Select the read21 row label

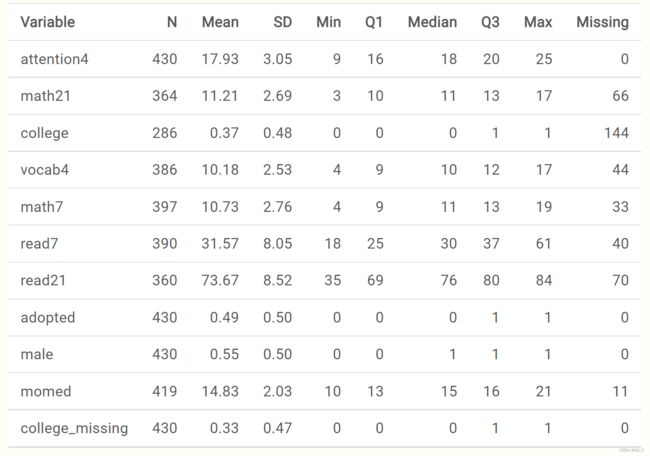tap(43, 280)
